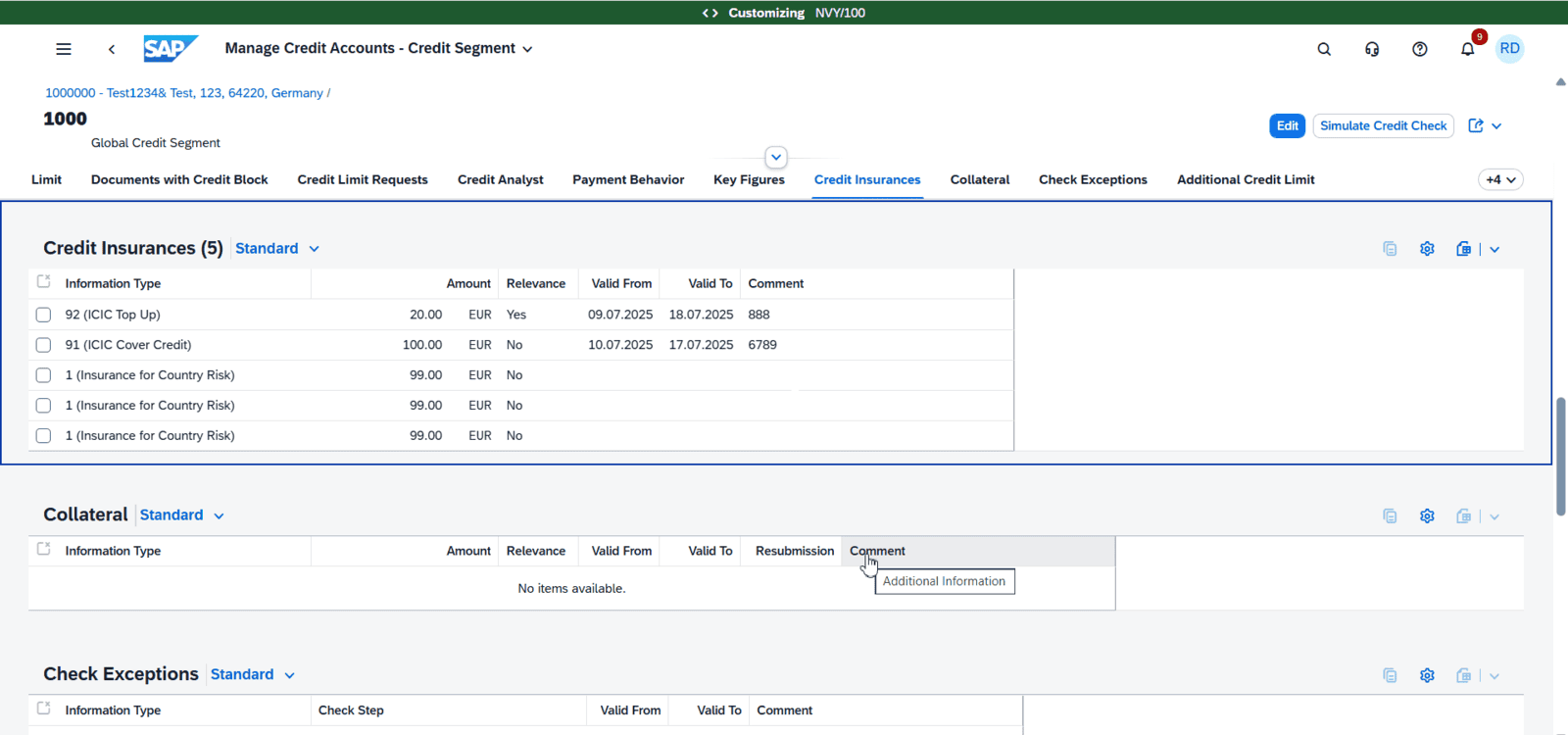Click the back navigation arrow
1568x735 pixels.
[x=112, y=49]
